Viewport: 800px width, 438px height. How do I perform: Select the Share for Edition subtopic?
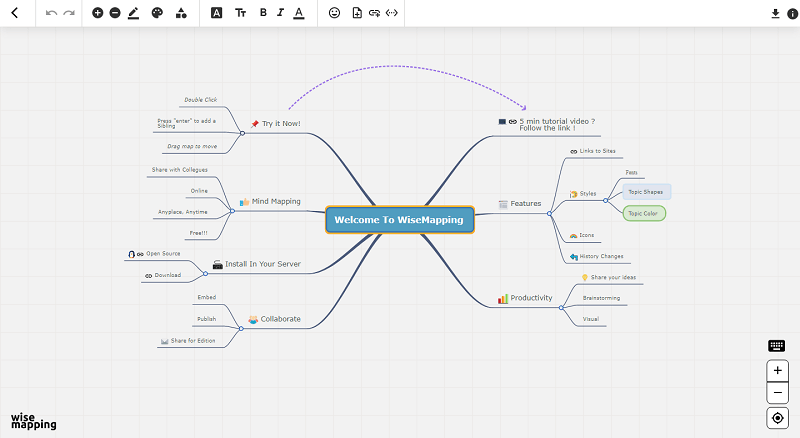(x=193, y=340)
